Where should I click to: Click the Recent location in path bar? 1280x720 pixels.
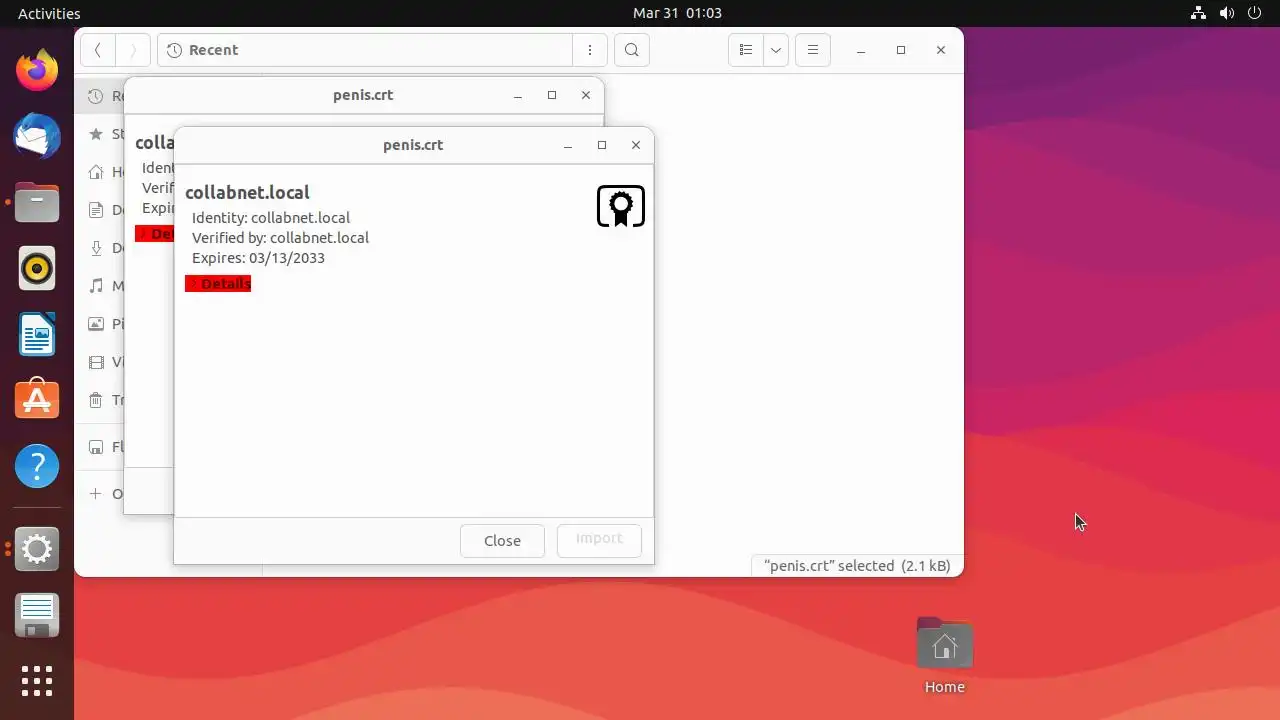pyautogui.click(x=203, y=50)
